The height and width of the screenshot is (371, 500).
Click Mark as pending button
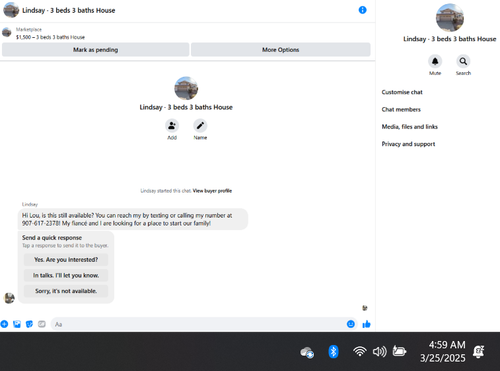[96, 50]
